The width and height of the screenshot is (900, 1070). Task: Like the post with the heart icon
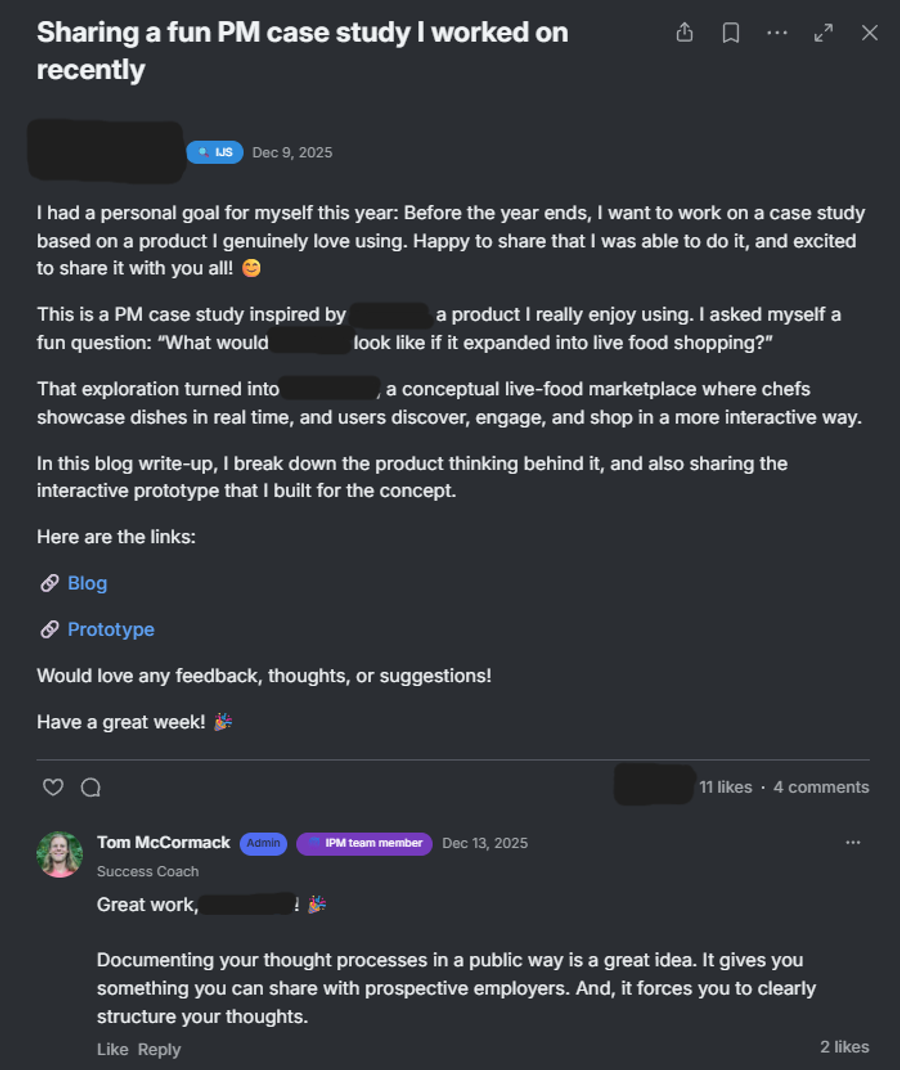pos(52,787)
